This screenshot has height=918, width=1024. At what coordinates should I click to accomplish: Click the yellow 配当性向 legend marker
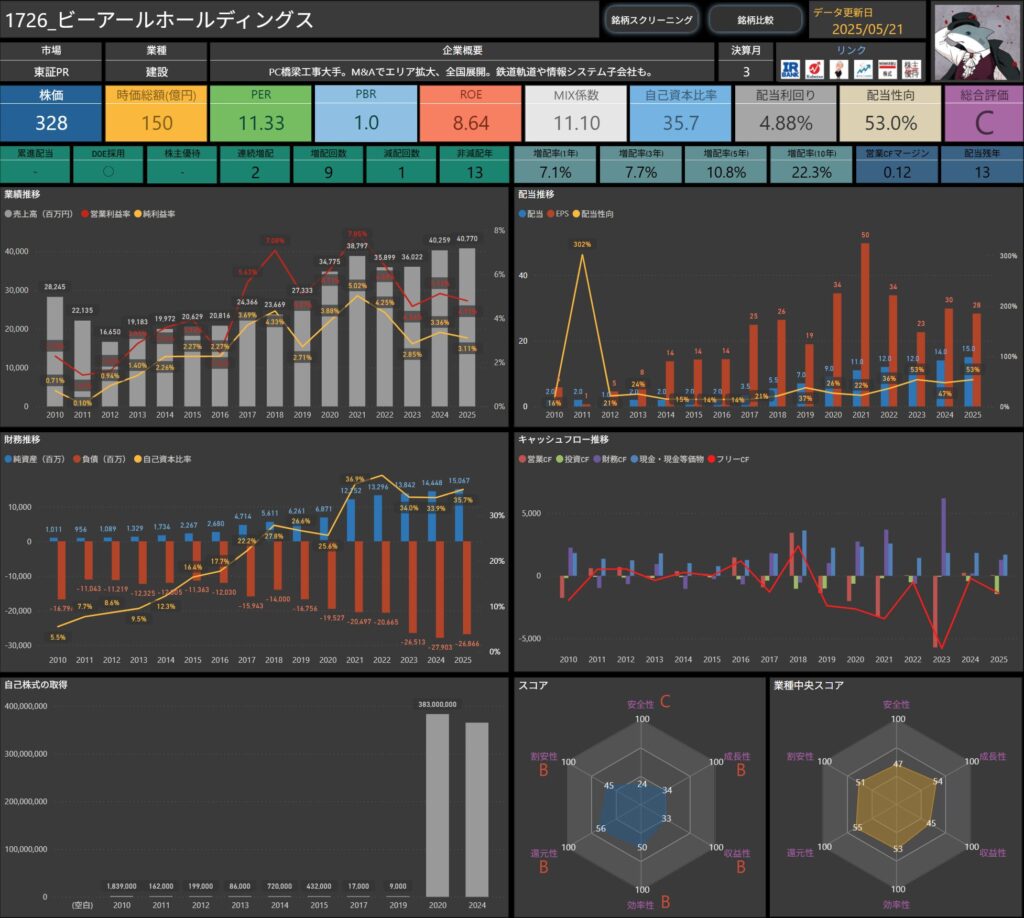click(x=576, y=214)
